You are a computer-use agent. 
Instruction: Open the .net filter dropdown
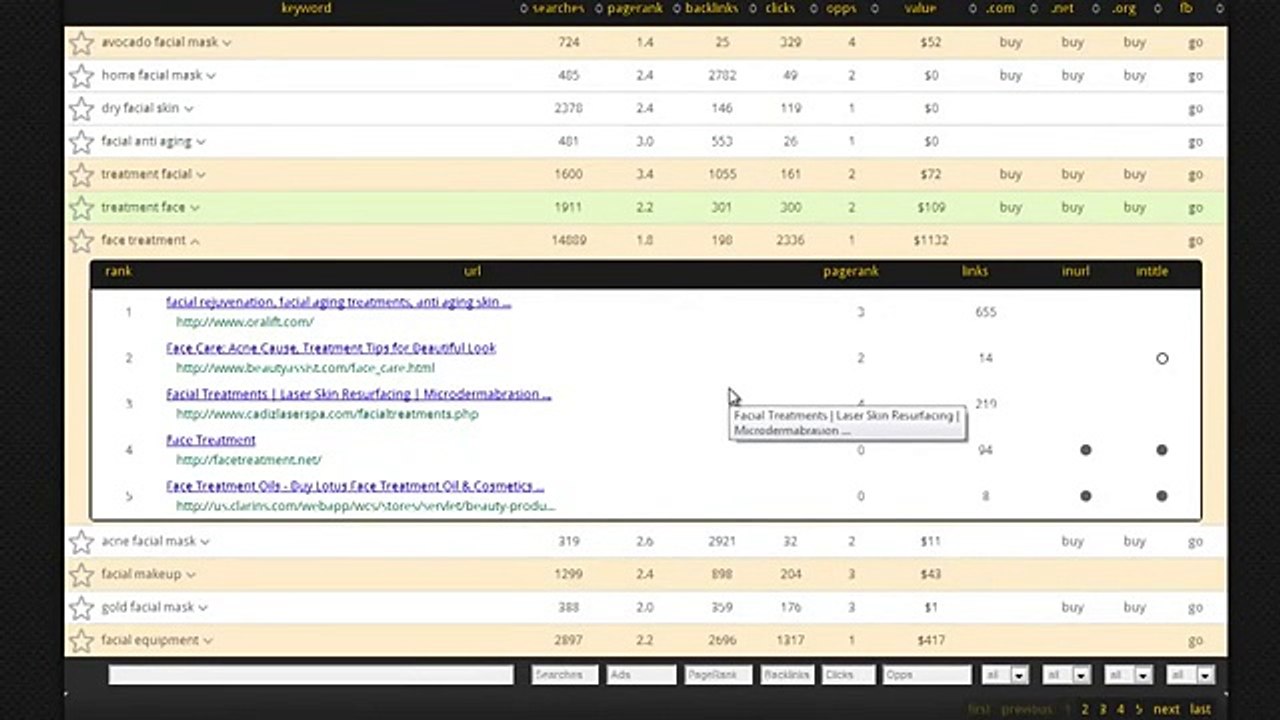pos(1066,675)
